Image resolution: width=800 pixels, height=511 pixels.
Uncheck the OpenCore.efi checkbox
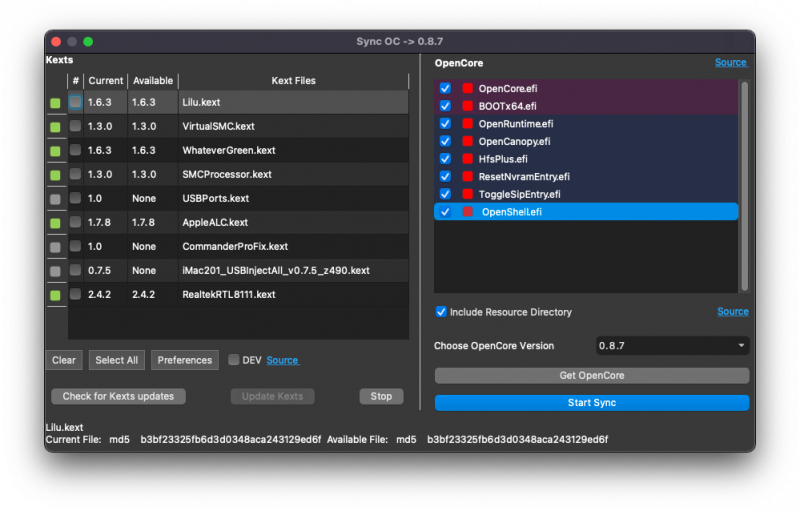[x=445, y=88]
